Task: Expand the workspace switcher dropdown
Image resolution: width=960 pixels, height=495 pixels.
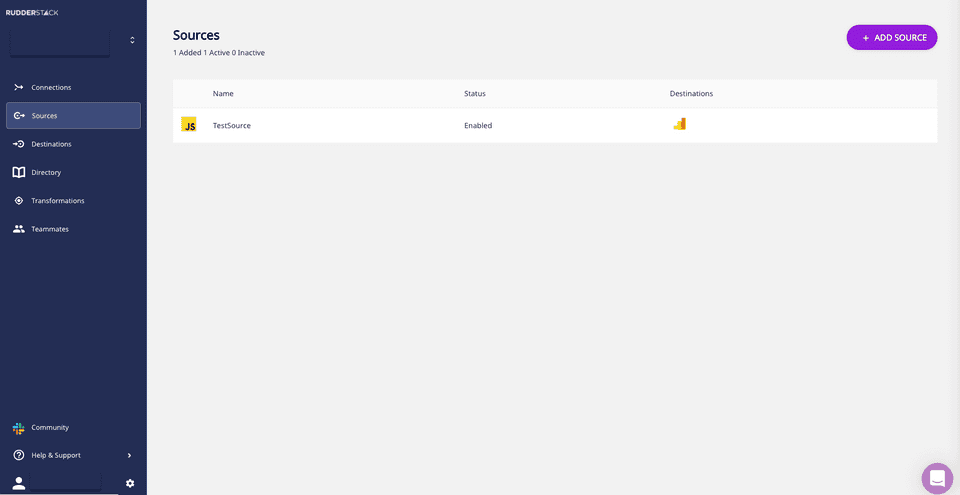Action: coord(132,40)
